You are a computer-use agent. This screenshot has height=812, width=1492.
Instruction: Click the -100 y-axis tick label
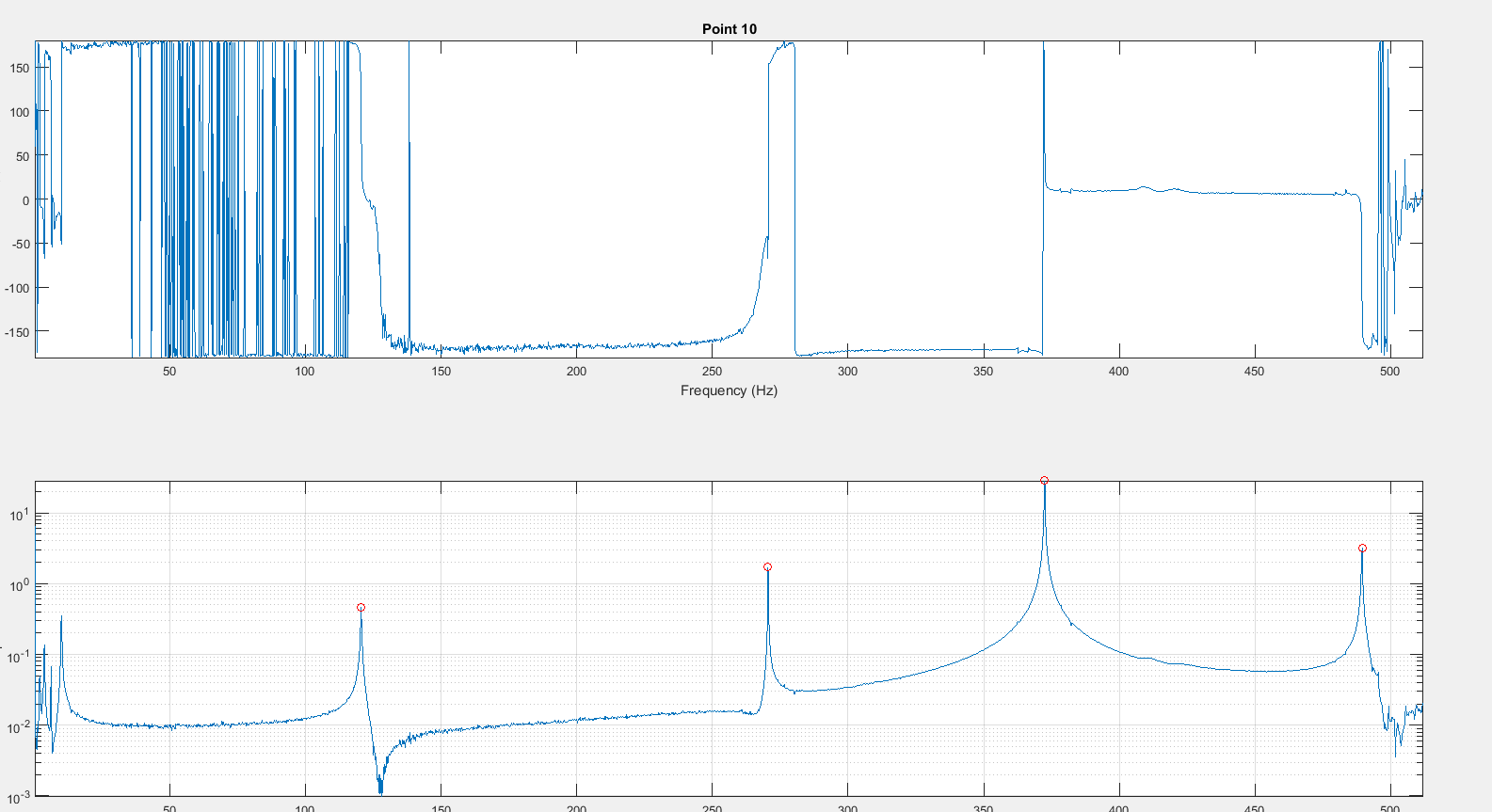tap(18, 288)
